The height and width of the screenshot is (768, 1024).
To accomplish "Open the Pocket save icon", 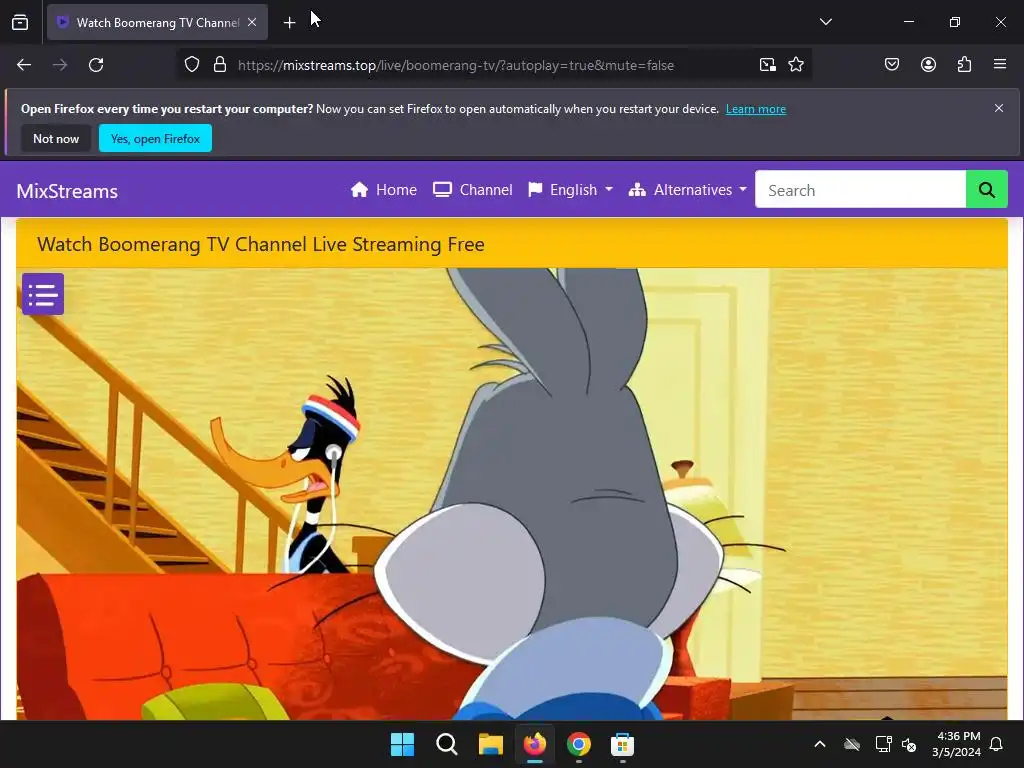I will tap(892, 65).
